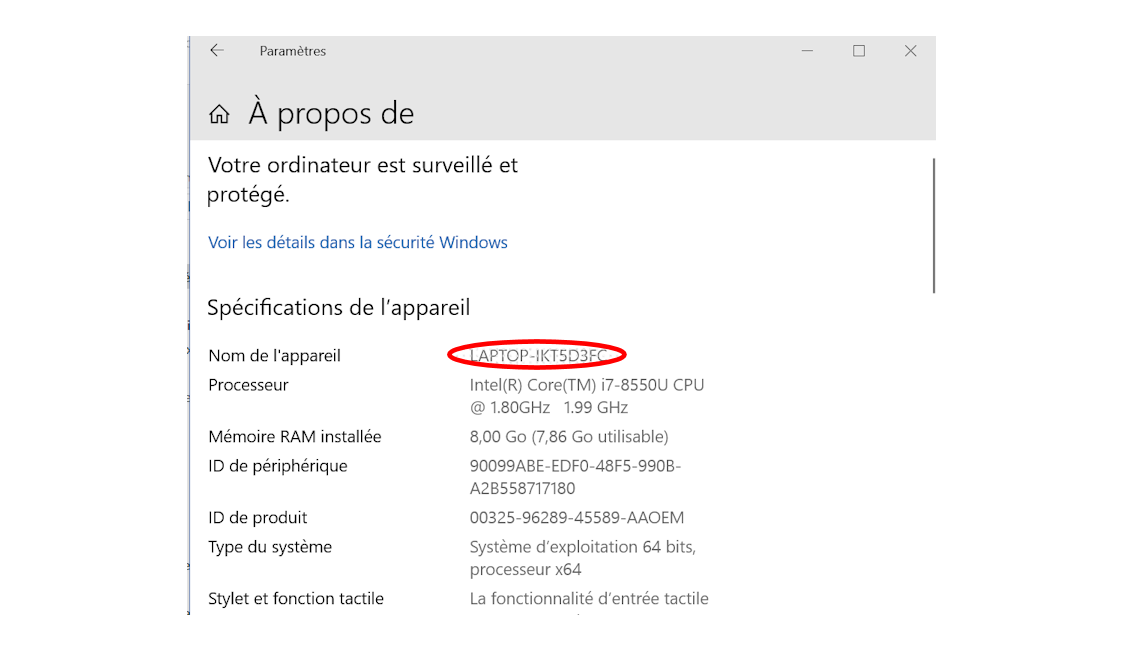Click the Paramètres window title text
The image size is (1144, 657).
pos(293,51)
